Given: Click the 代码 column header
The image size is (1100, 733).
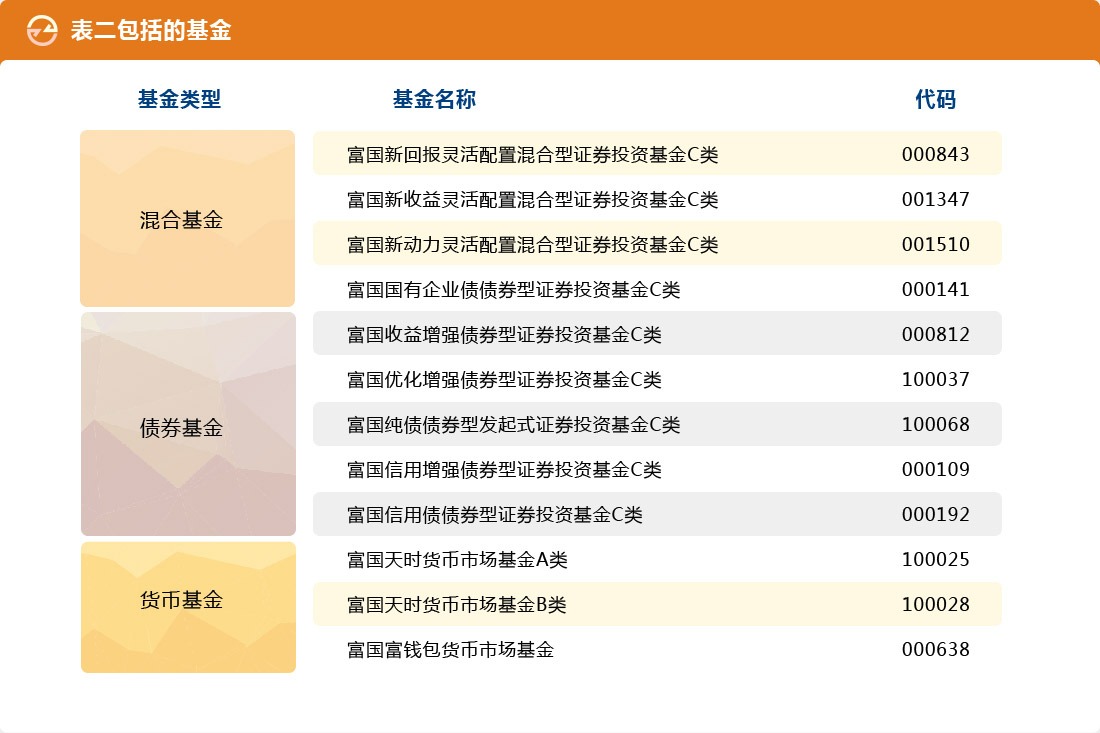Looking at the screenshot, I should (x=935, y=99).
